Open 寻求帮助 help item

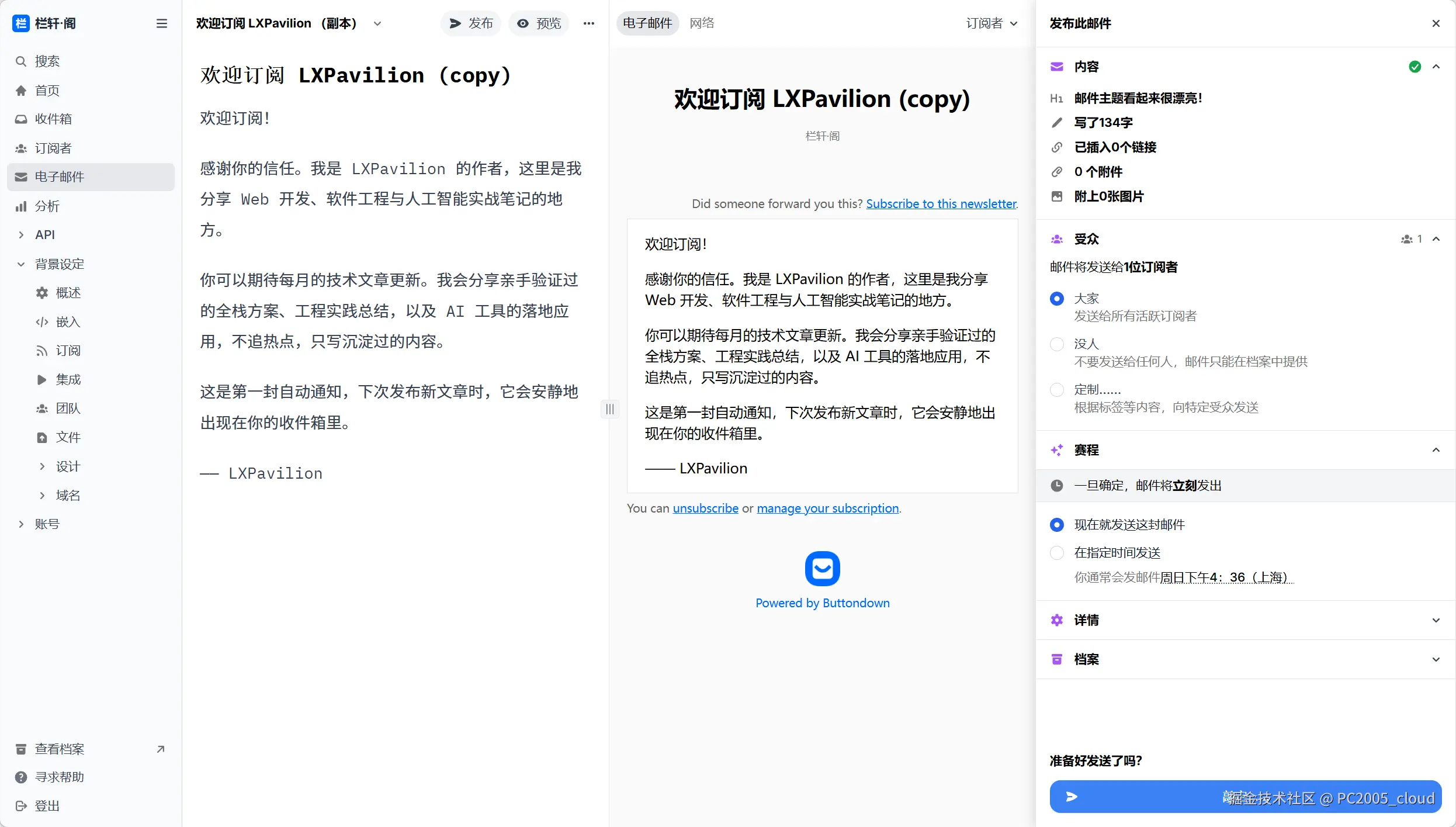tap(91, 777)
